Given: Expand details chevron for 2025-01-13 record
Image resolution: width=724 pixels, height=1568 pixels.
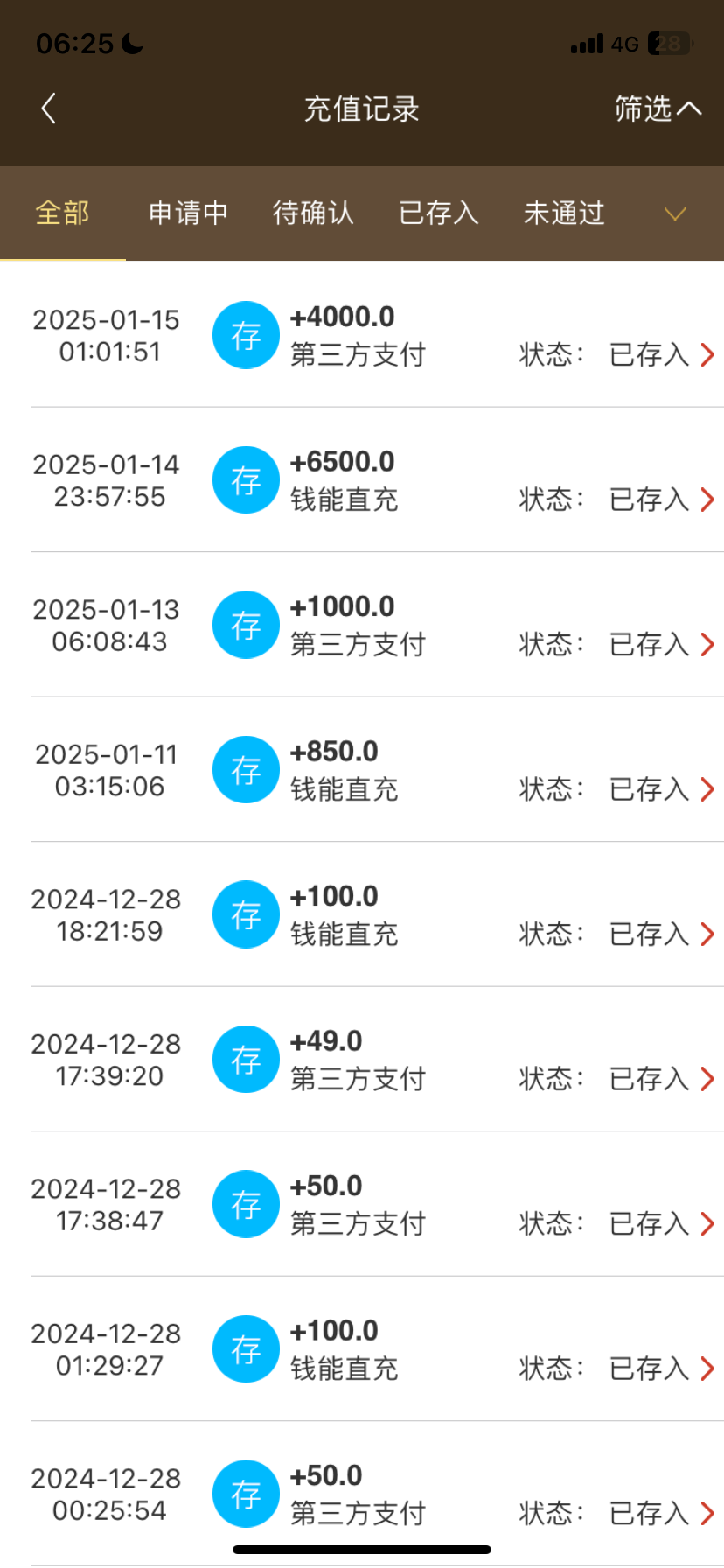Looking at the screenshot, I should tap(708, 645).
